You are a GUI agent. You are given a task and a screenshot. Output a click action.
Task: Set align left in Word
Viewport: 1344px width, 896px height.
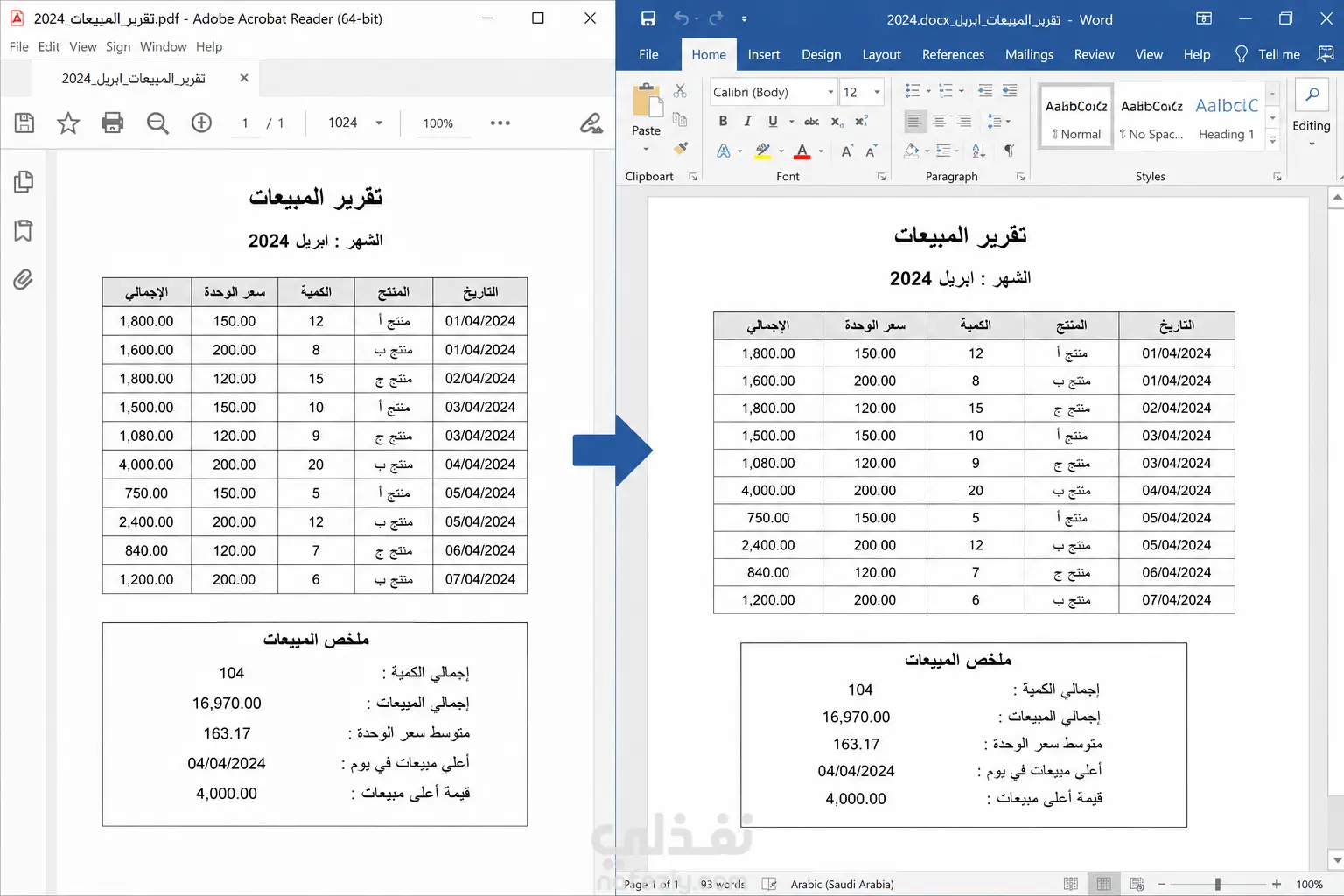[x=914, y=121]
